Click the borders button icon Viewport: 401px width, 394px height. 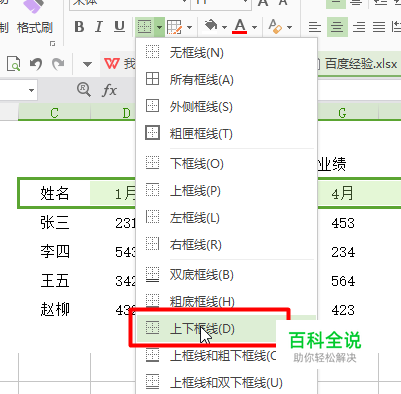coord(145,27)
